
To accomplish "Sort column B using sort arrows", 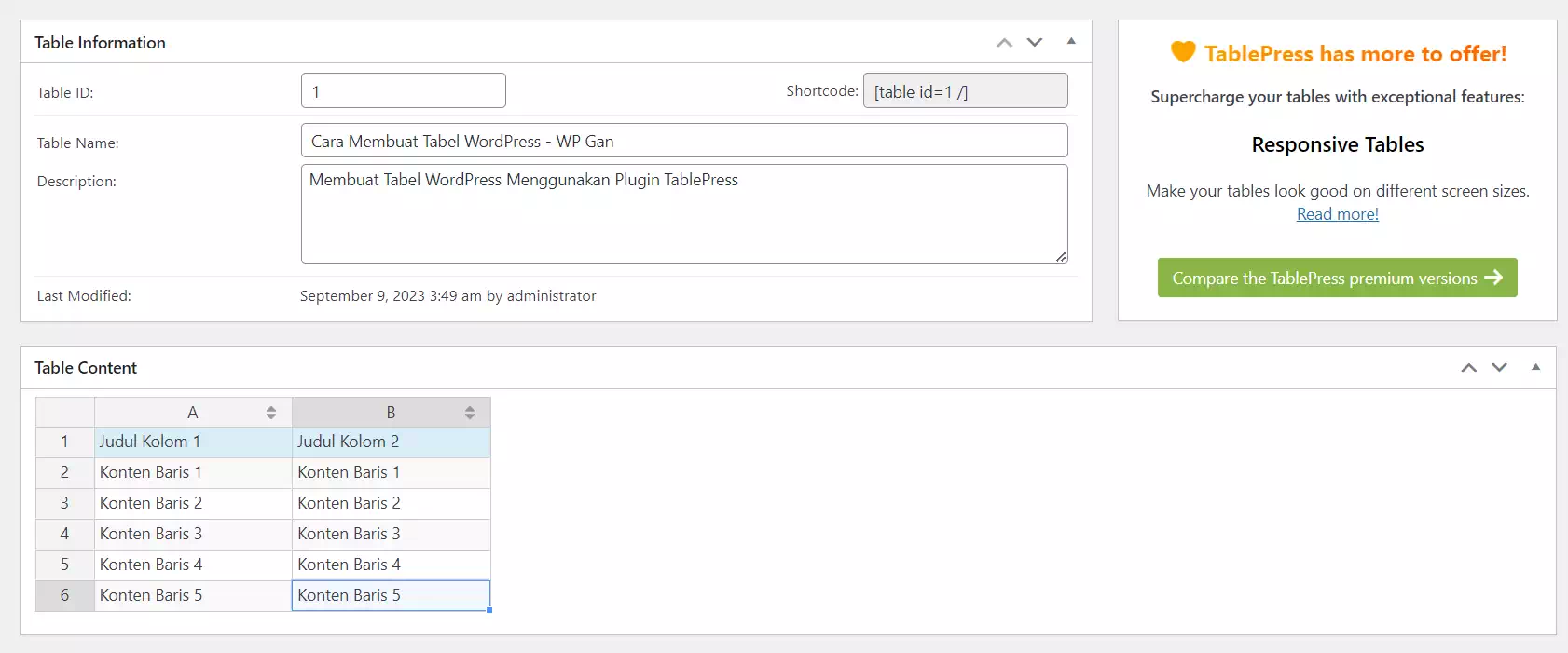I will click(470, 413).
